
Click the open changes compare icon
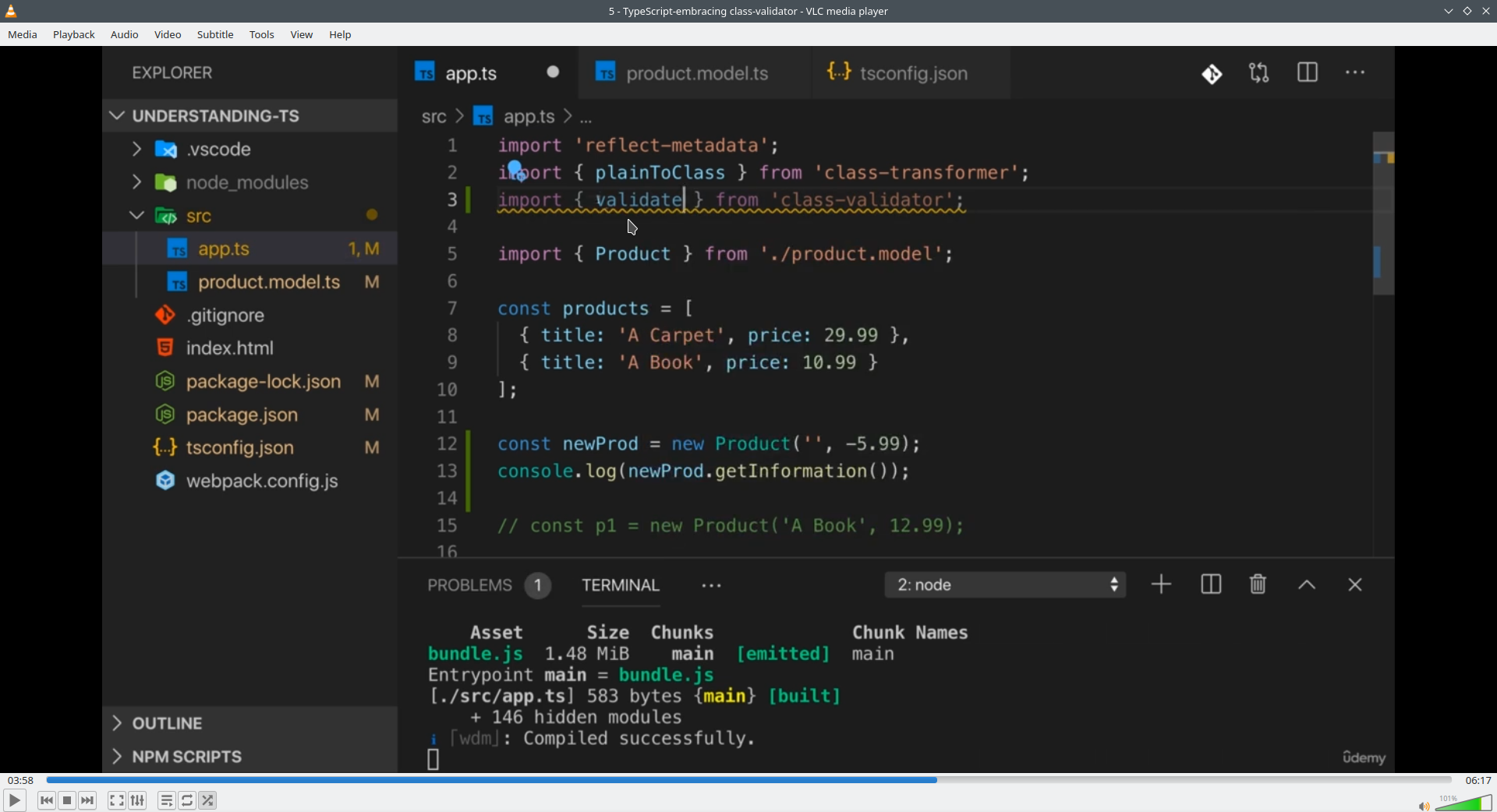(x=1259, y=73)
